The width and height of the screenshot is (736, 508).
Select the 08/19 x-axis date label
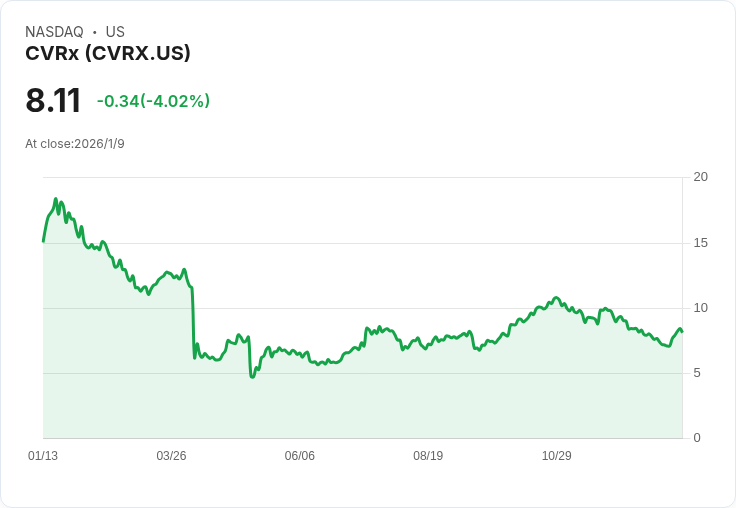[x=428, y=456]
